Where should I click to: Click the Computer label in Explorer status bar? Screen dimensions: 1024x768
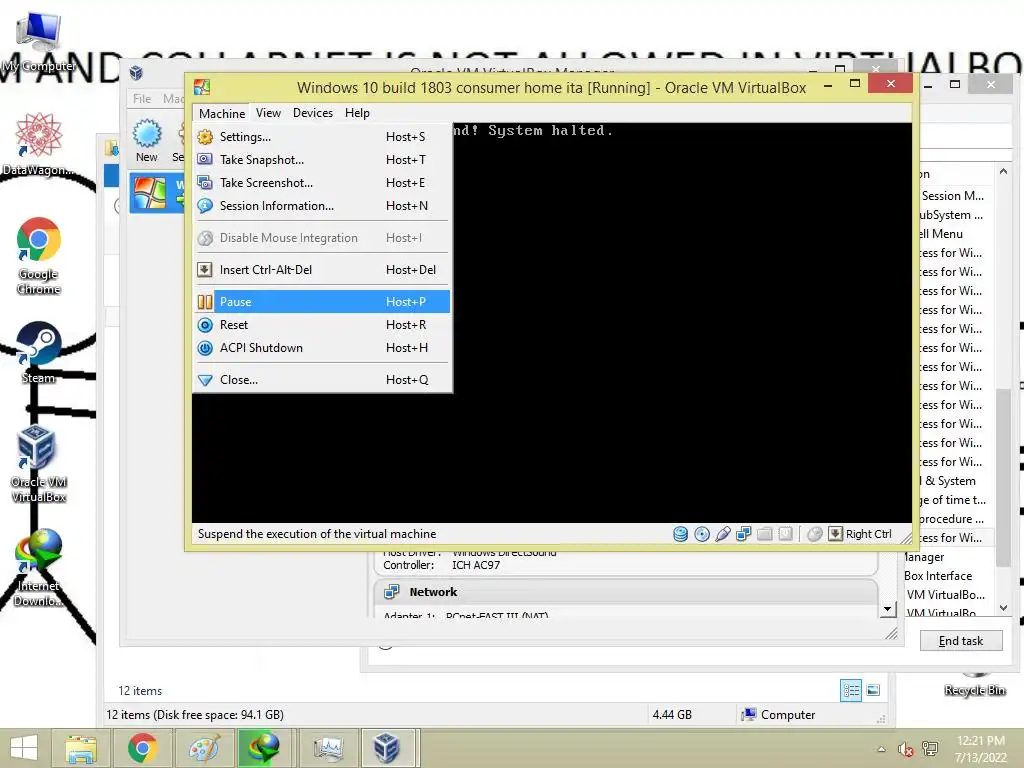788,715
